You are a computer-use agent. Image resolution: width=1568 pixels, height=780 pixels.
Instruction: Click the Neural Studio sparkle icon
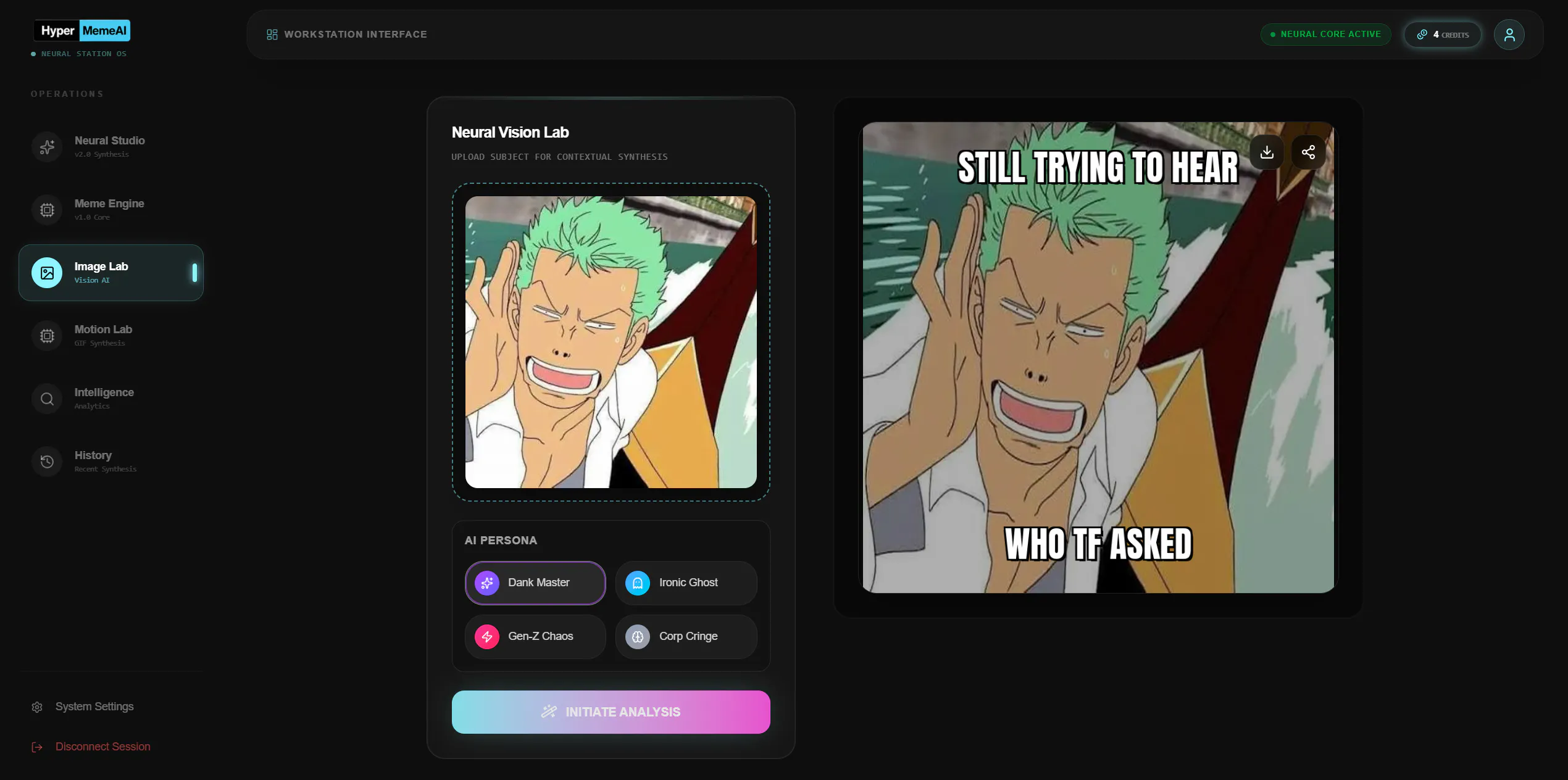[x=47, y=147]
